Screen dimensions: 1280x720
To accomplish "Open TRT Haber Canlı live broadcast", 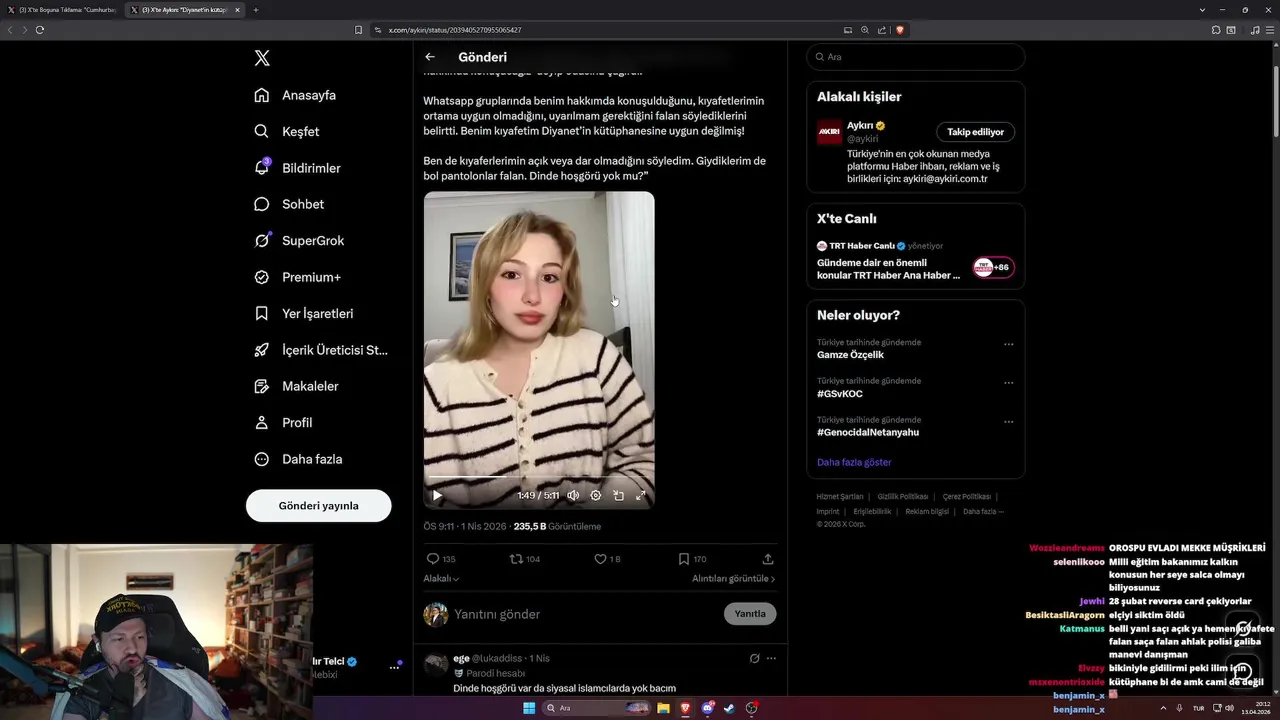I will [915, 260].
